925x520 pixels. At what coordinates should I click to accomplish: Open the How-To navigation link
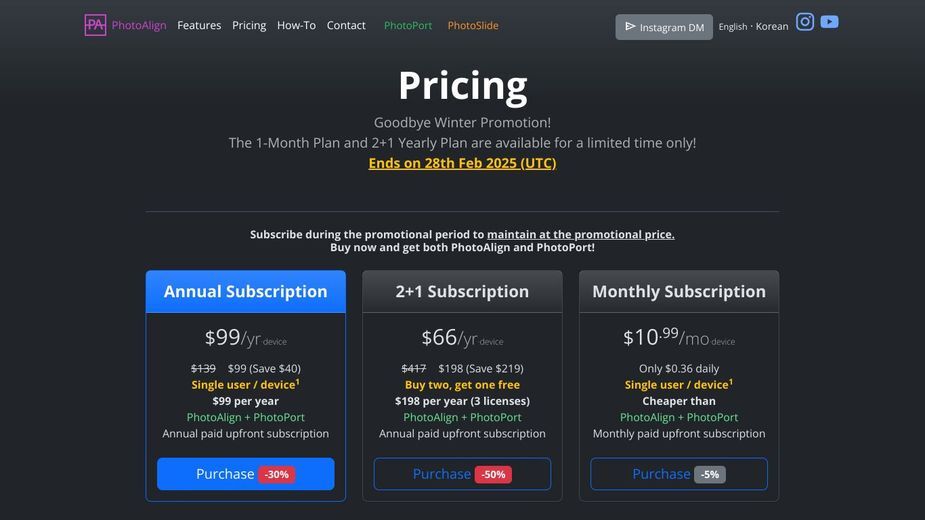[x=296, y=25]
